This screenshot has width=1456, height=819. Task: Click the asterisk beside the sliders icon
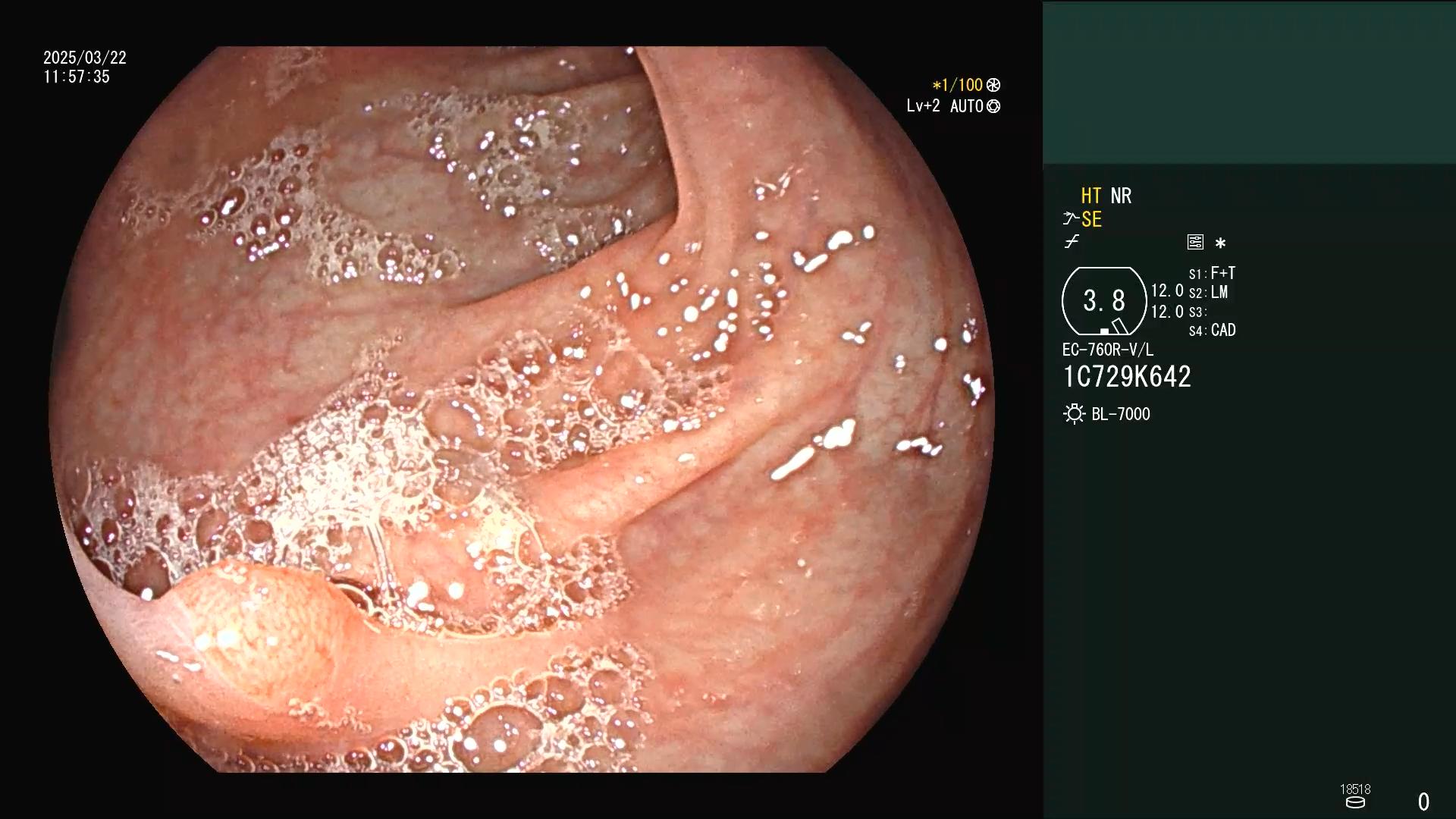tap(1220, 243)
